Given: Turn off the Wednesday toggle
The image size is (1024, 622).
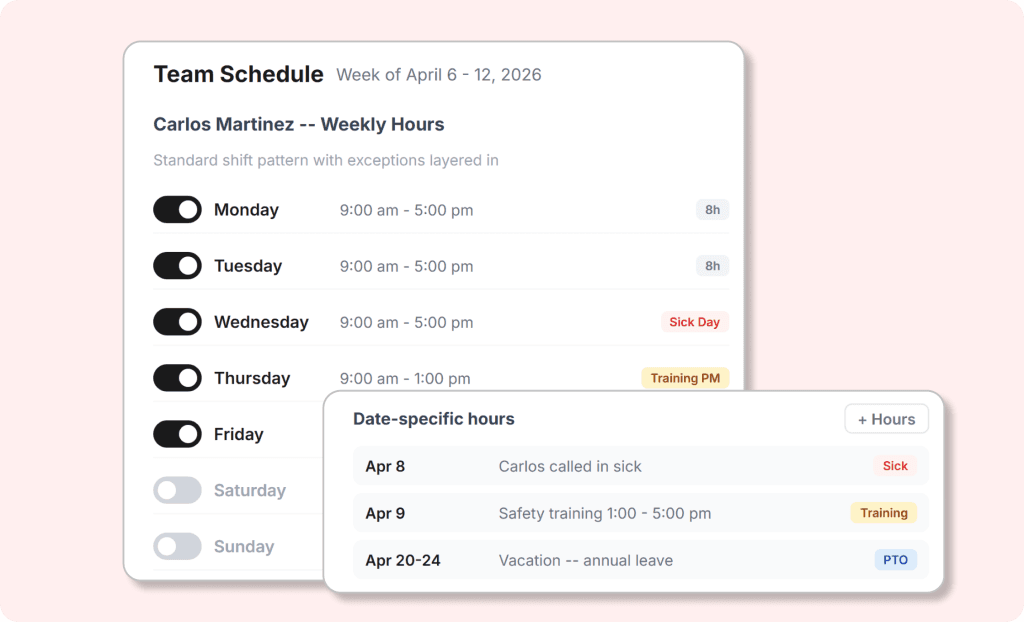Looking at the screenshot, I should (177, 322).
